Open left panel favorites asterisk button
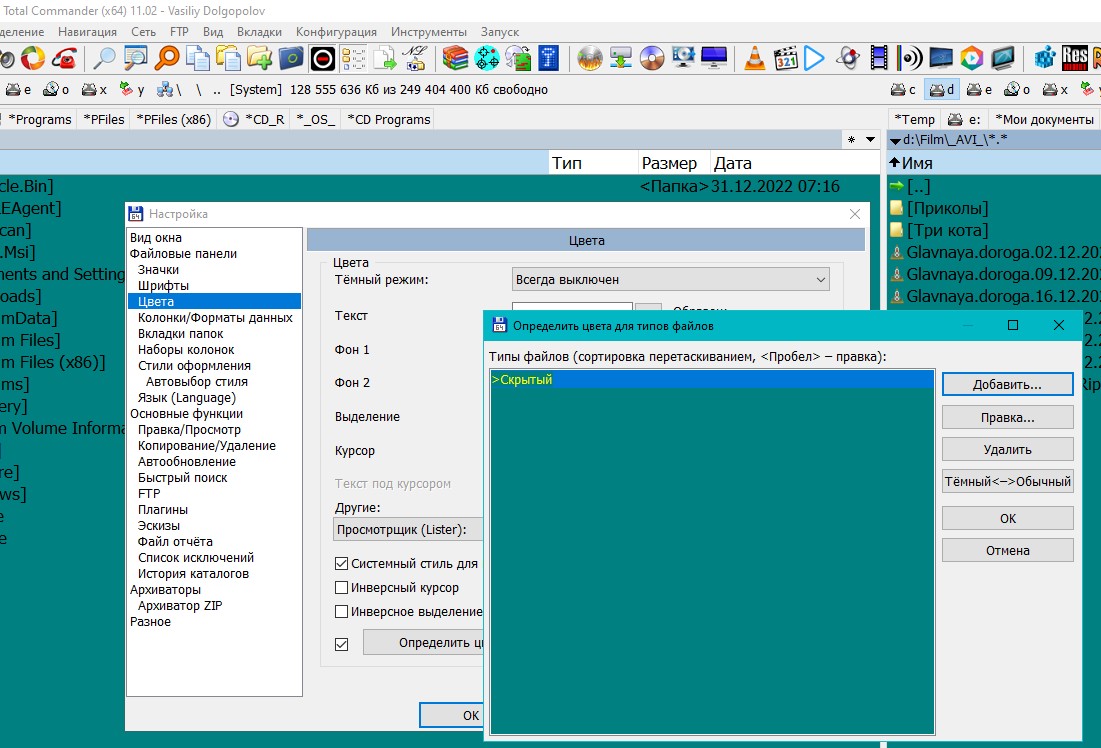Image resolution: width=1101 pixels, height=748 pixels. 851,140
